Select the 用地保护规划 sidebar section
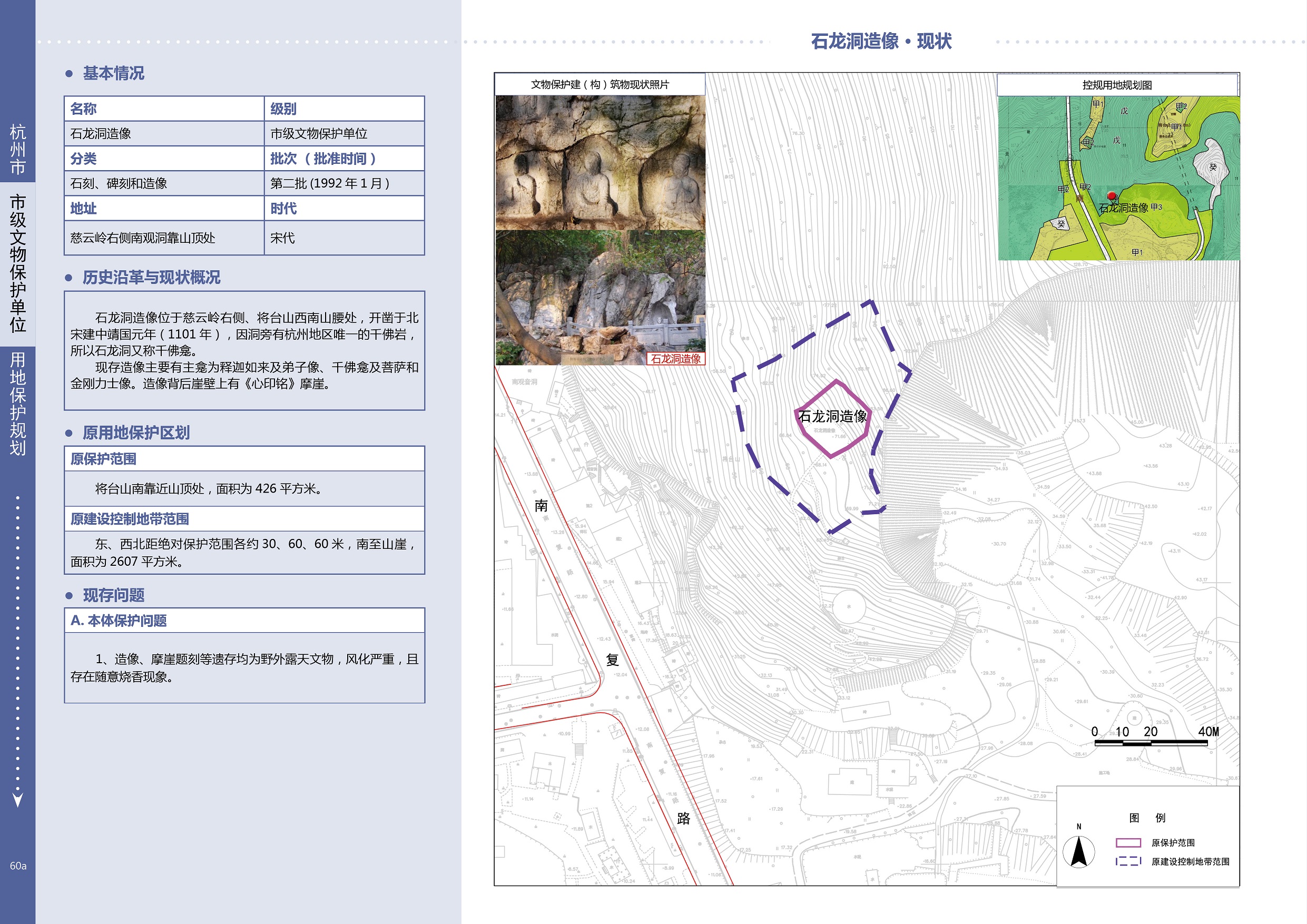The height and width of the screenshot is (924, 1307). 17,403
